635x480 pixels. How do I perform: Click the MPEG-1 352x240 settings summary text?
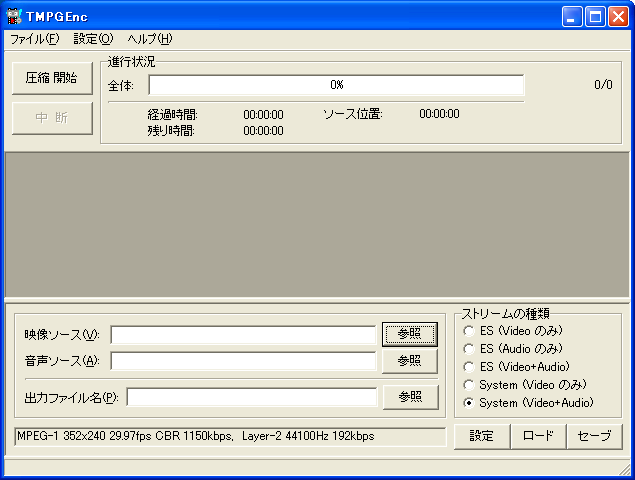pos(196,436)
